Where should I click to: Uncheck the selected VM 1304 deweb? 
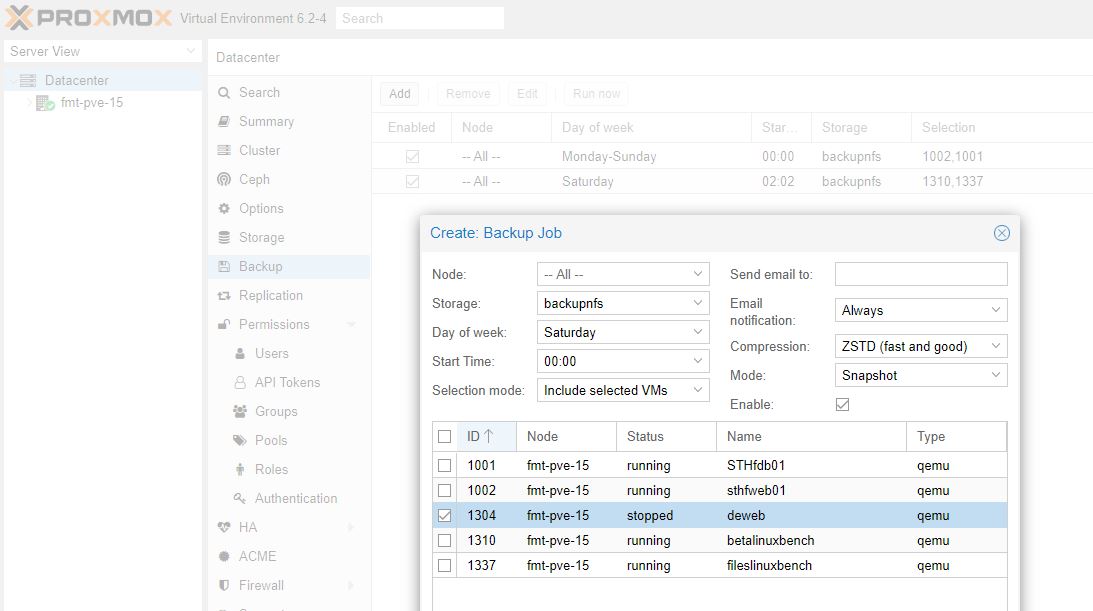click(x=444, y=516)
